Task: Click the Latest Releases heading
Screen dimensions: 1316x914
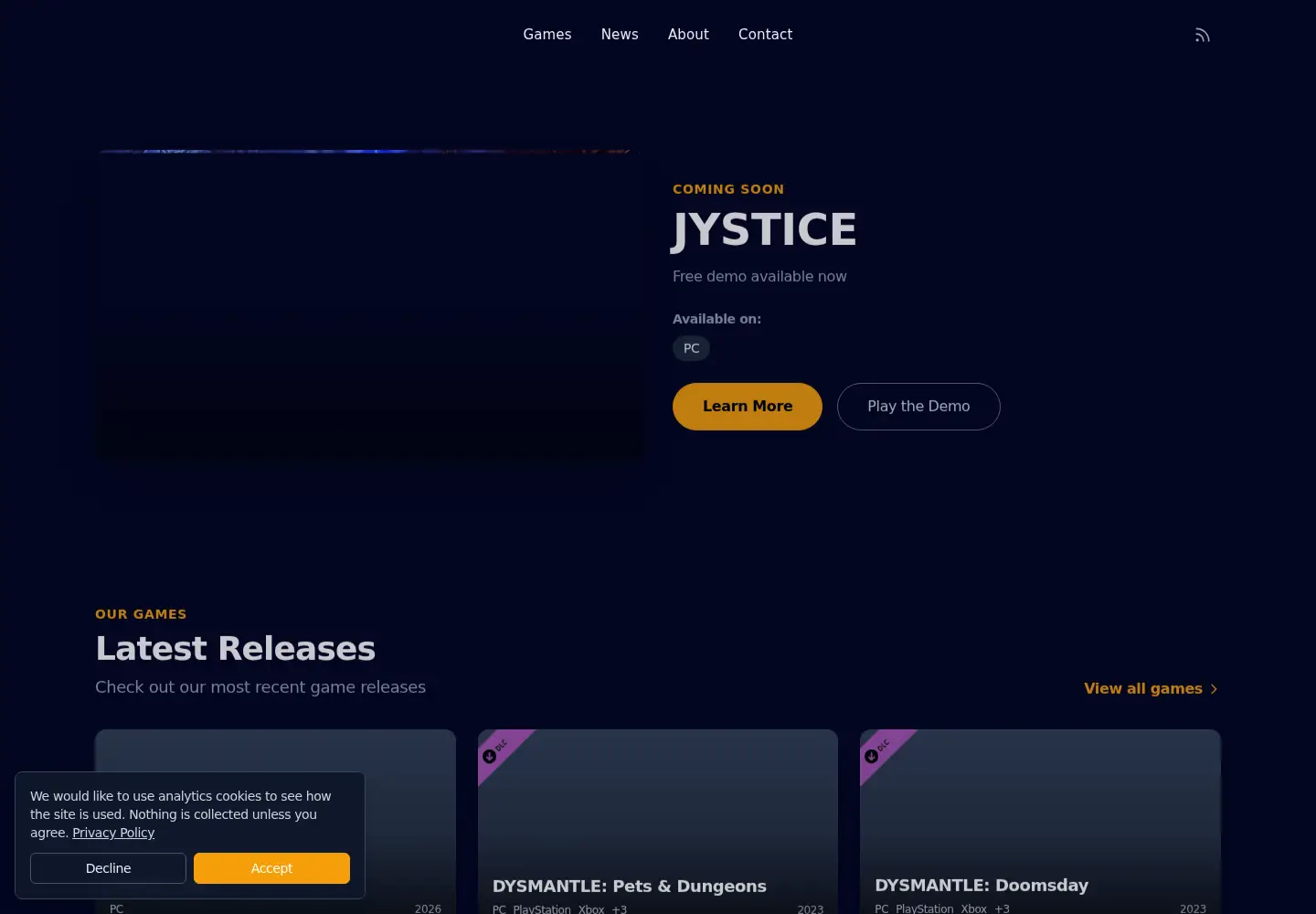Action: click(235, 649)
